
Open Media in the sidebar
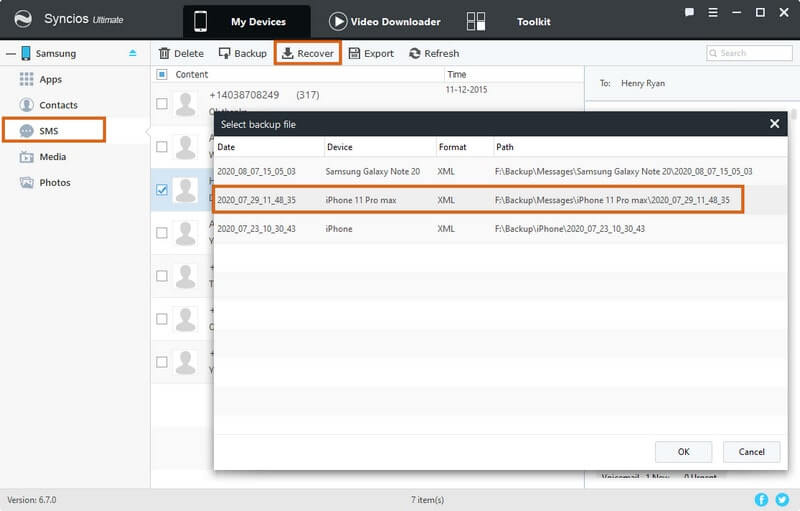53,157
